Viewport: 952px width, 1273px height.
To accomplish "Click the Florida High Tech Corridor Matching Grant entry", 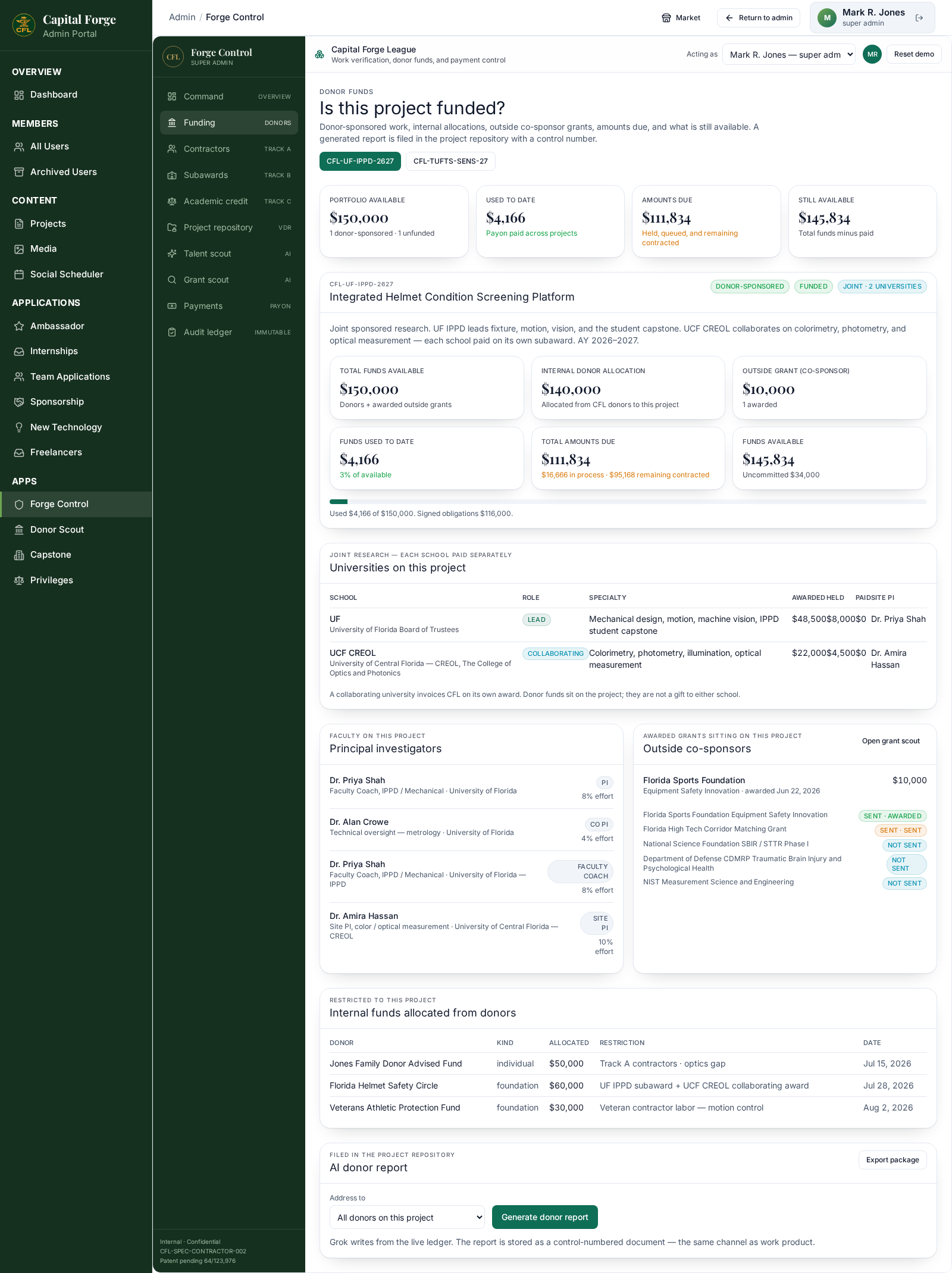I will click(x=785, y=830).
